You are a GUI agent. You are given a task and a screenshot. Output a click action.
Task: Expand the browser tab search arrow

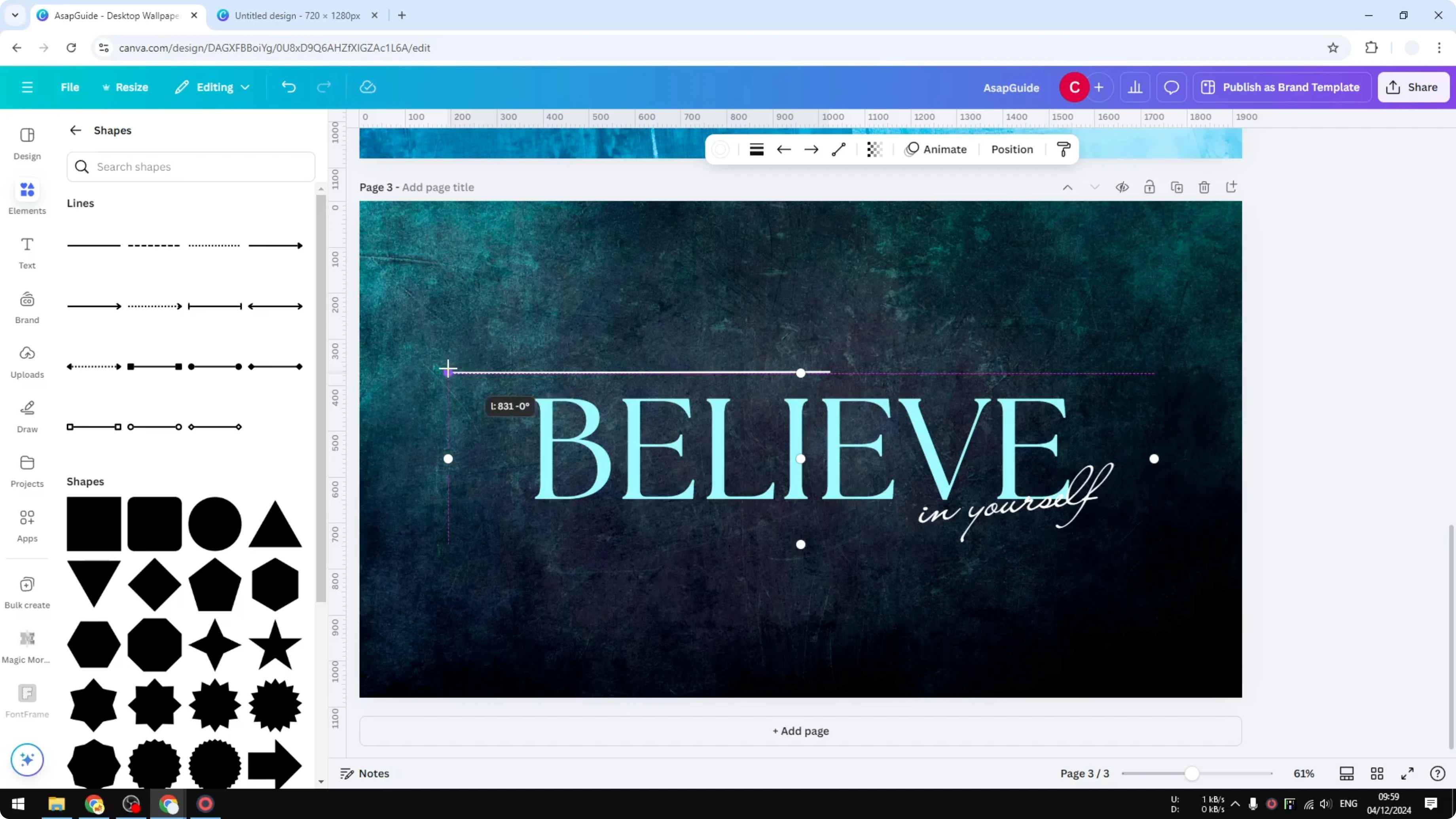pos(15,15)
